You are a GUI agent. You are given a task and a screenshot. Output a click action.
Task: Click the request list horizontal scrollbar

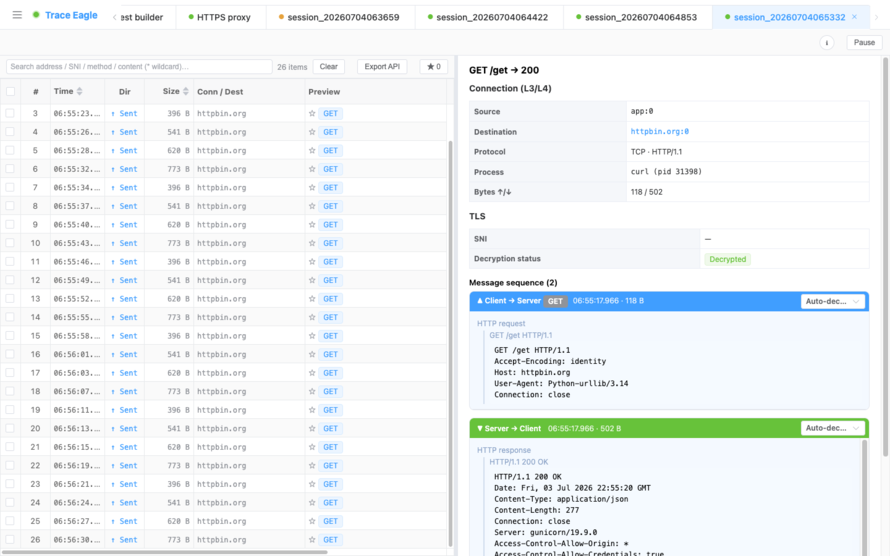click(x=165, y=551)
